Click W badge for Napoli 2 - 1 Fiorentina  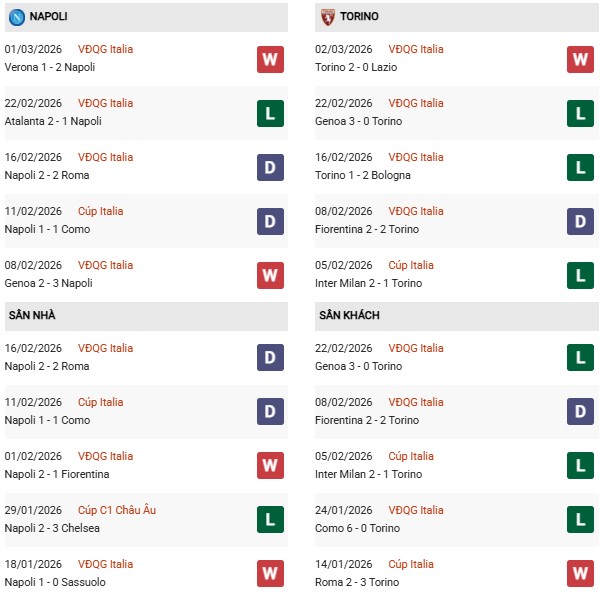coord(270,466)
